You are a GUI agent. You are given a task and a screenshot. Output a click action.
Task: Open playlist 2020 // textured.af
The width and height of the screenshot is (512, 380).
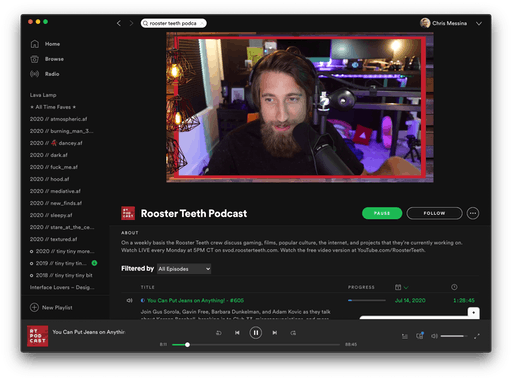53,239
